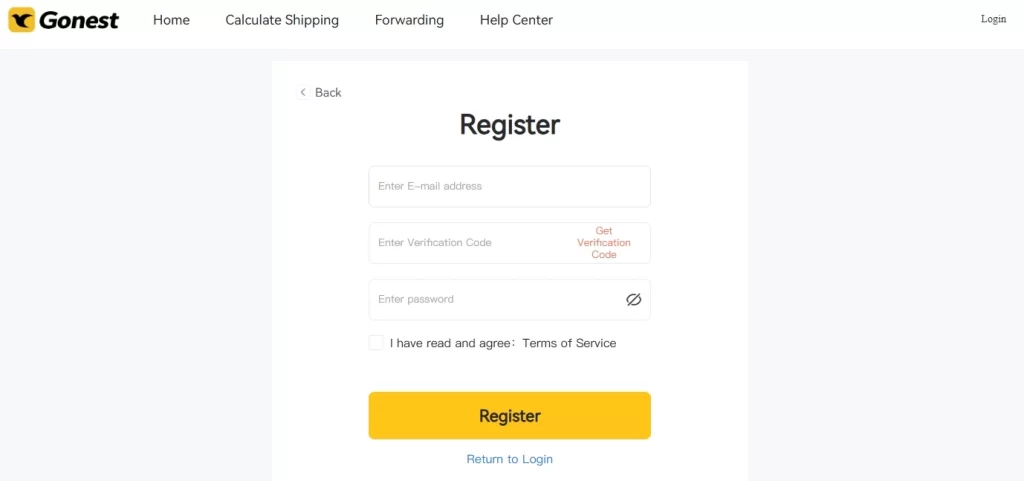
Task: Click the Gonest wordmark text
Action: 79,20
